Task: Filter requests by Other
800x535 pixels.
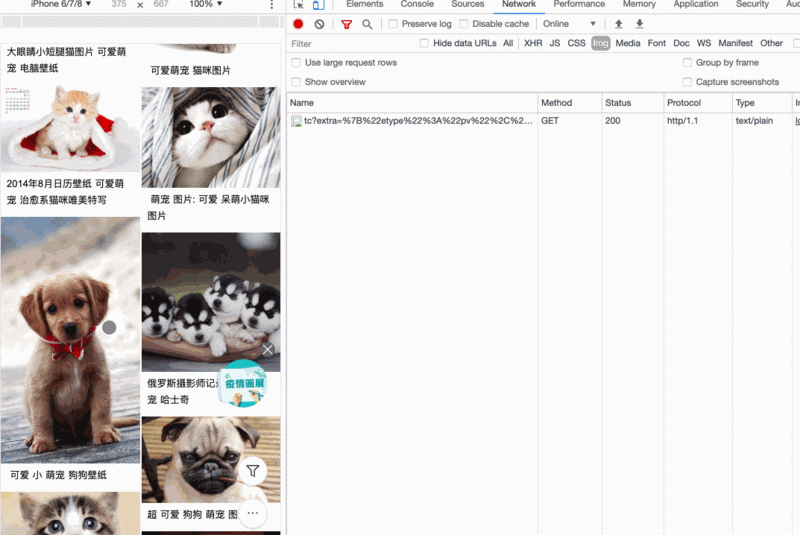Action: pyautogui.click(x=771, y=43)
